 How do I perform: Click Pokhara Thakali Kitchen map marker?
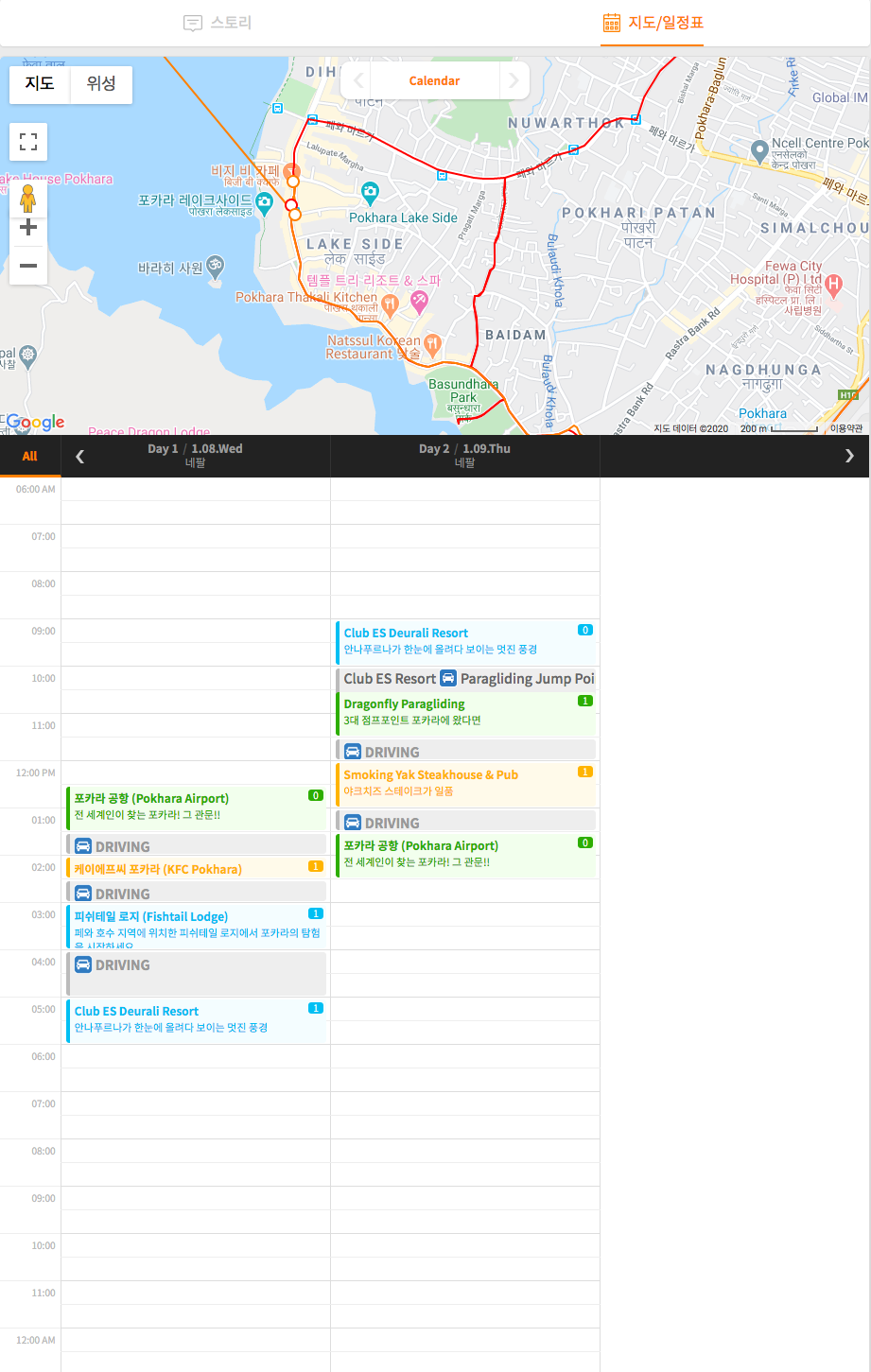390,304
